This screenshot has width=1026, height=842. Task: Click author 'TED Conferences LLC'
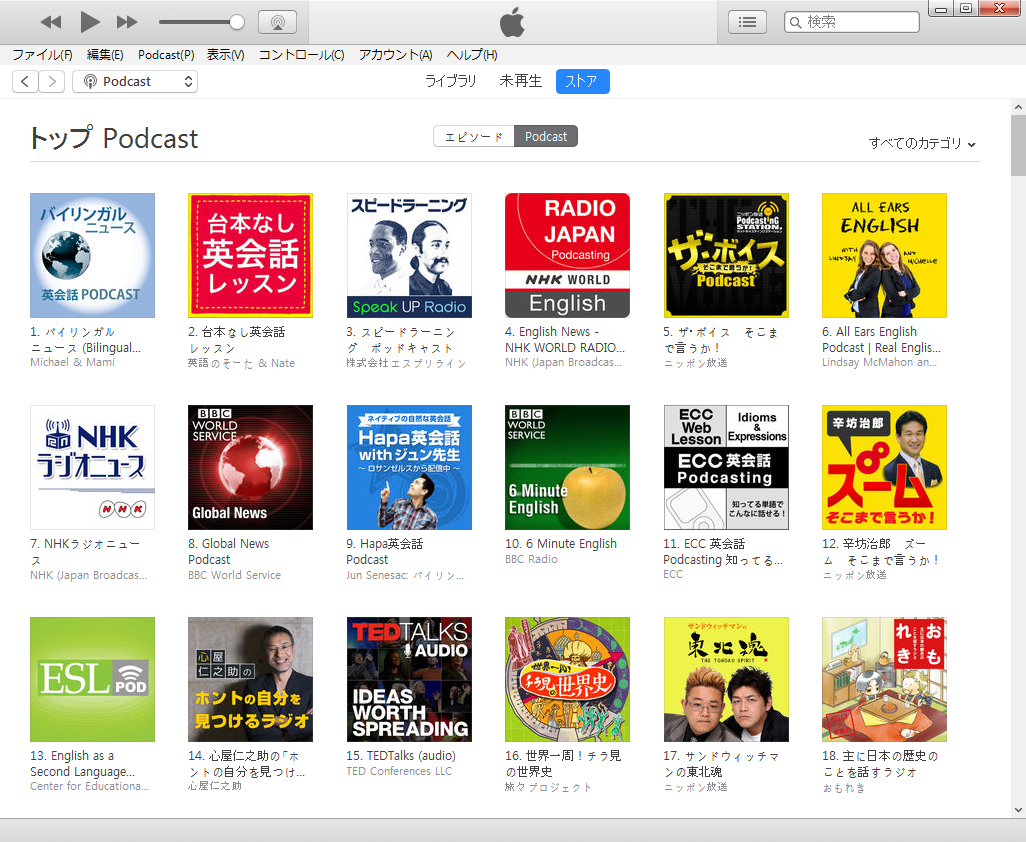(399, 771)
